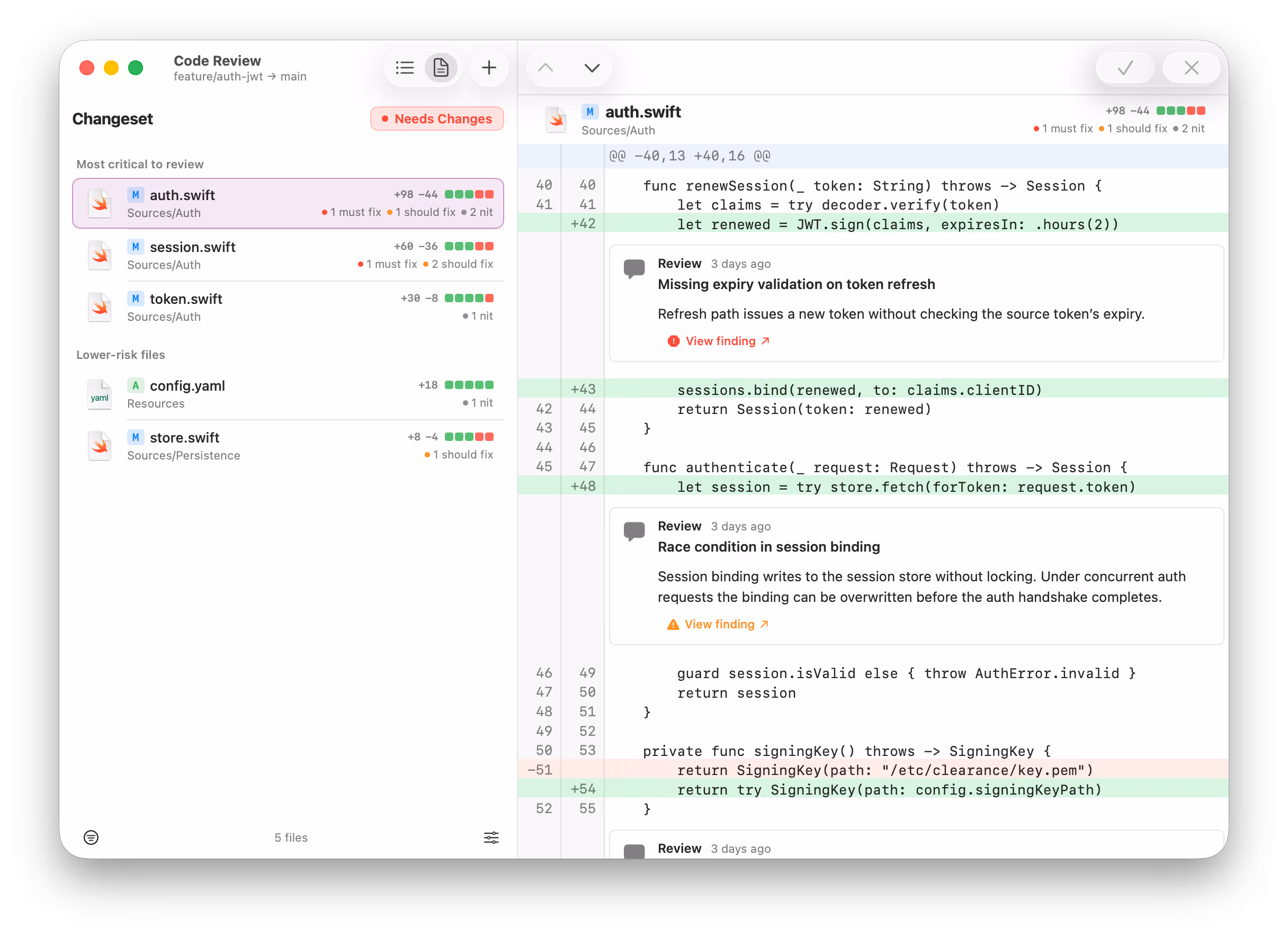Jump to next change with down chevron

[592, 68]
